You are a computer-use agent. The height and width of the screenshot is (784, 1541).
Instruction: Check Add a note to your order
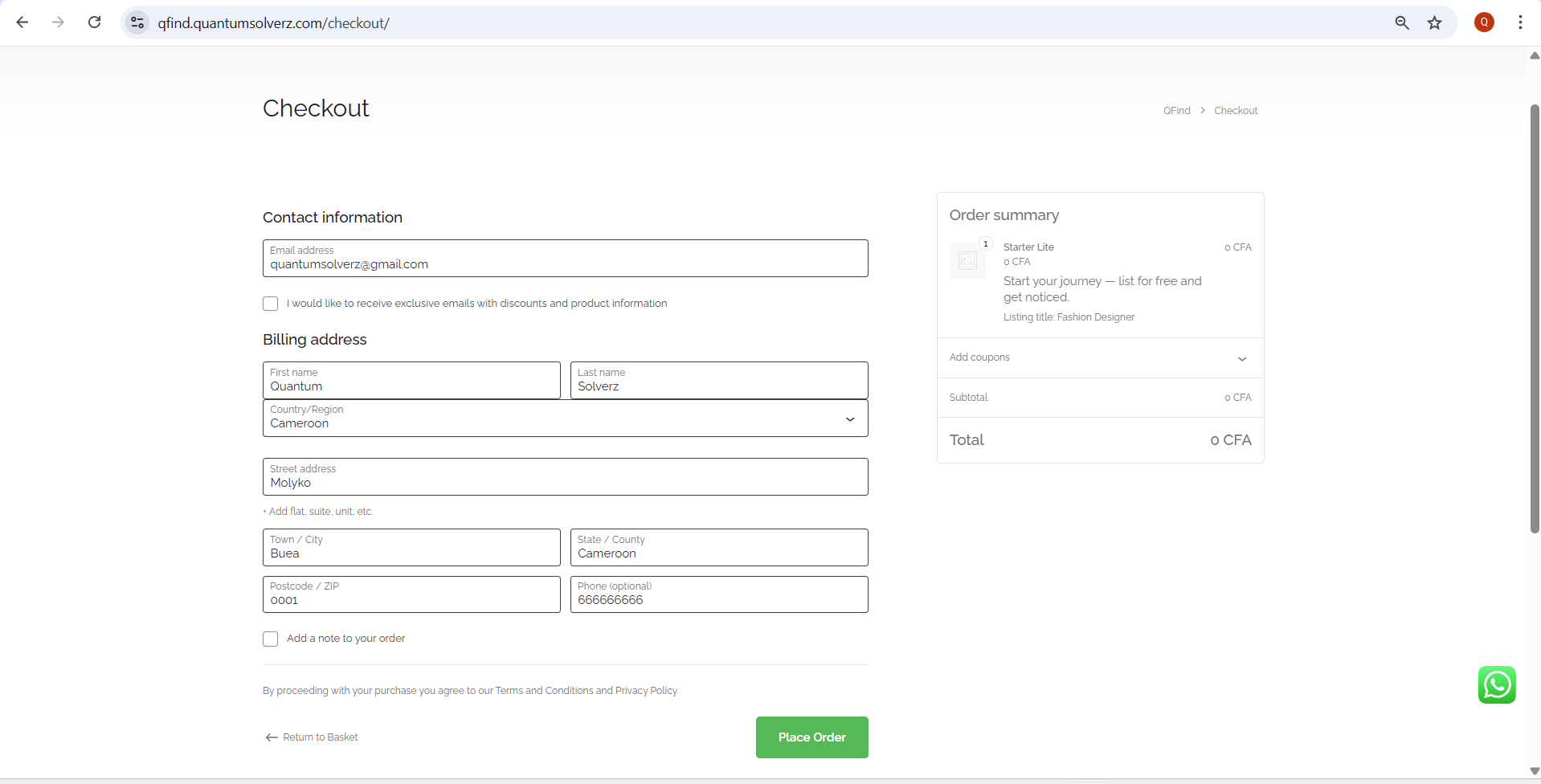tap(271, 639)
